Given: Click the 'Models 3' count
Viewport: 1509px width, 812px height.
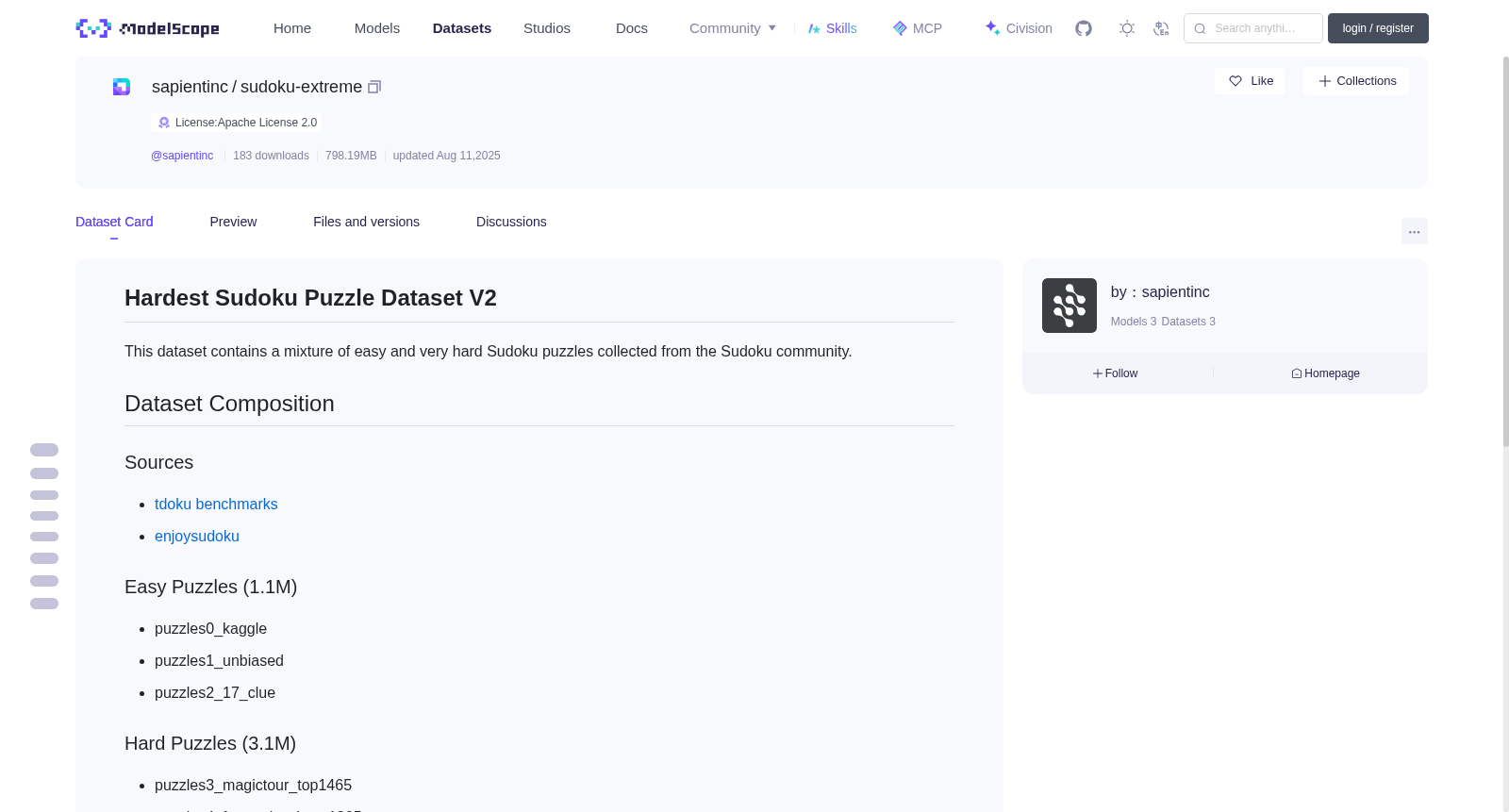Looking at the screenshot, I should coord(1134,322).
